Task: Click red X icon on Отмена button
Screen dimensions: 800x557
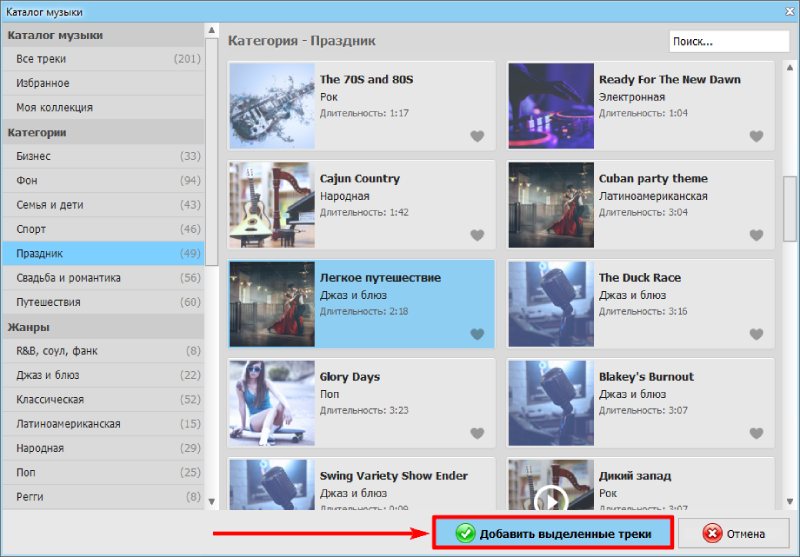Action: pos(712,534)
